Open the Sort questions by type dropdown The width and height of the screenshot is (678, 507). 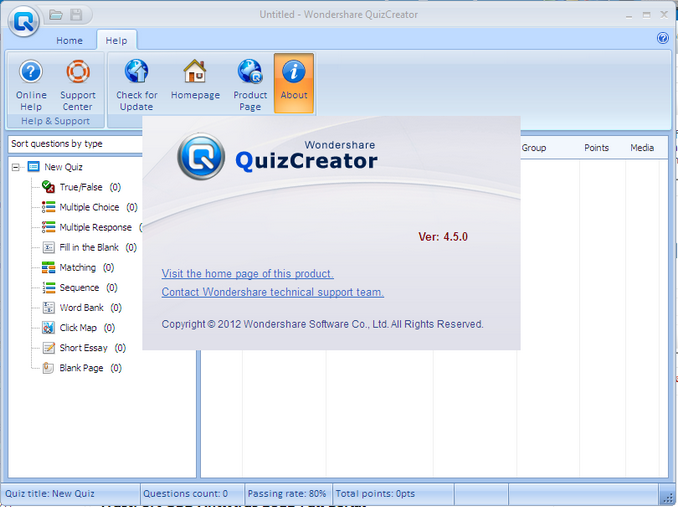[x=75, y=144]
